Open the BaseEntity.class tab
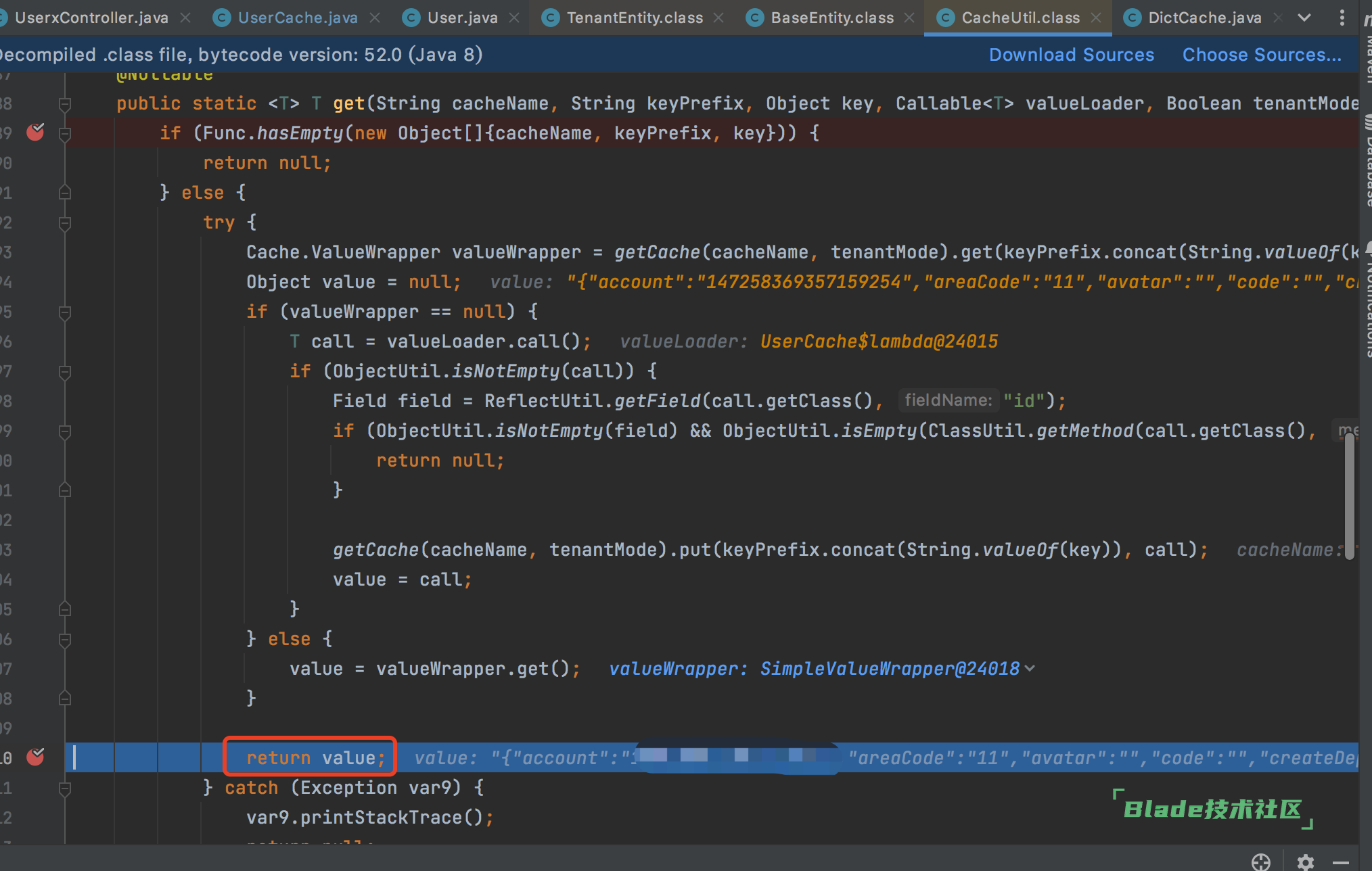The width and height of the screenshot is (1372, 871). pyautogui.click(x=821, y=18)
